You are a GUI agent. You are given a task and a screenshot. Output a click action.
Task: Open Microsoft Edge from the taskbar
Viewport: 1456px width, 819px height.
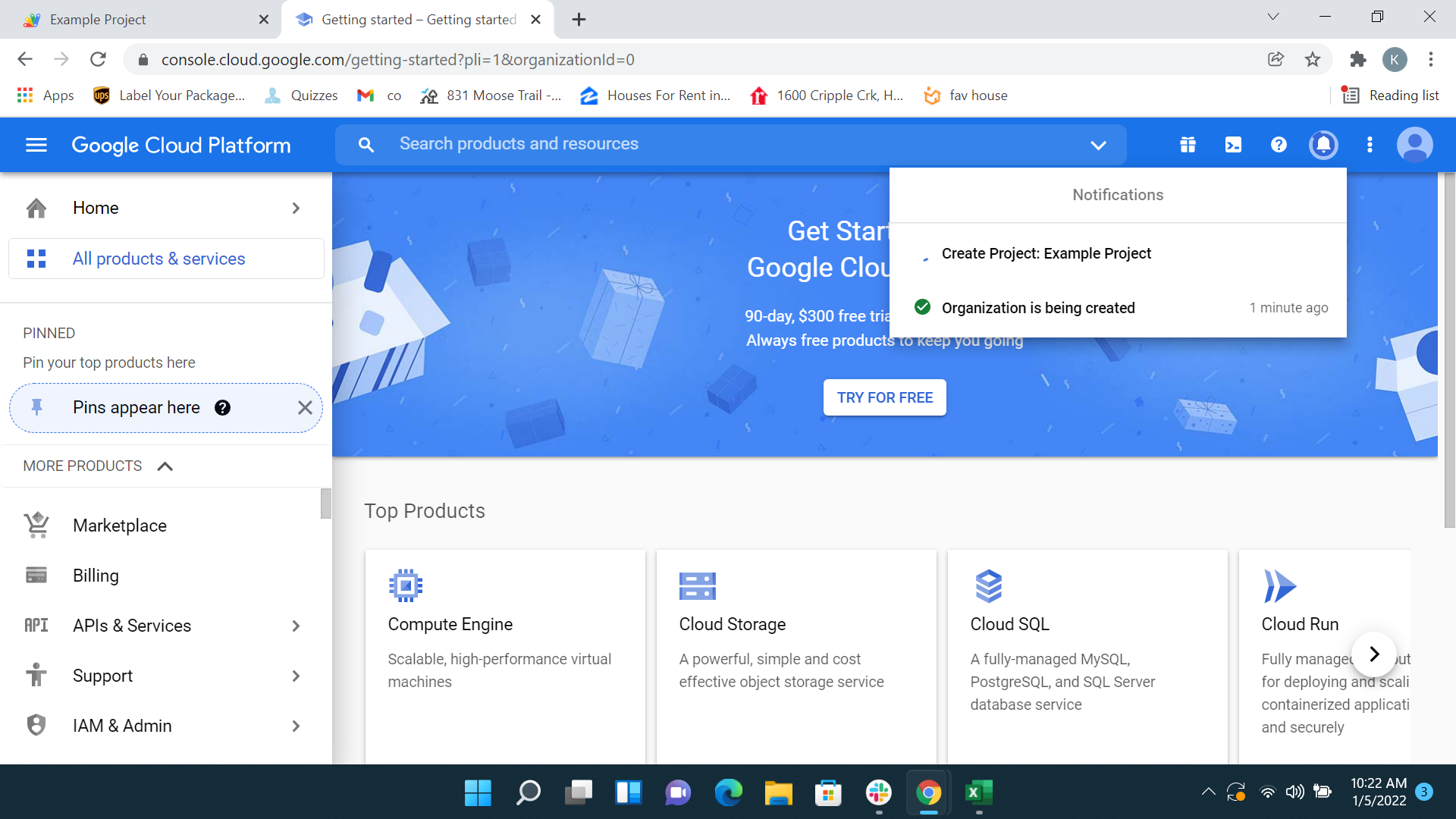[728, 793]
